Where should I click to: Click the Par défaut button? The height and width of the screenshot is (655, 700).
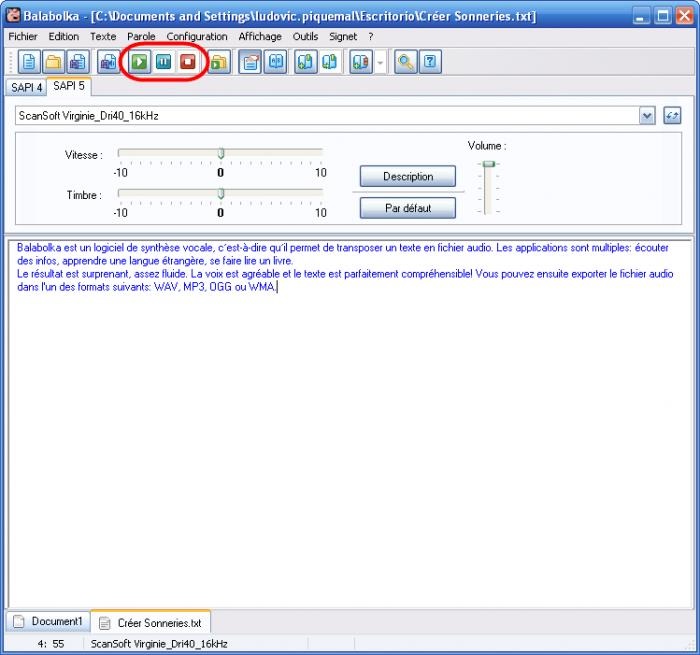[408, 208]
